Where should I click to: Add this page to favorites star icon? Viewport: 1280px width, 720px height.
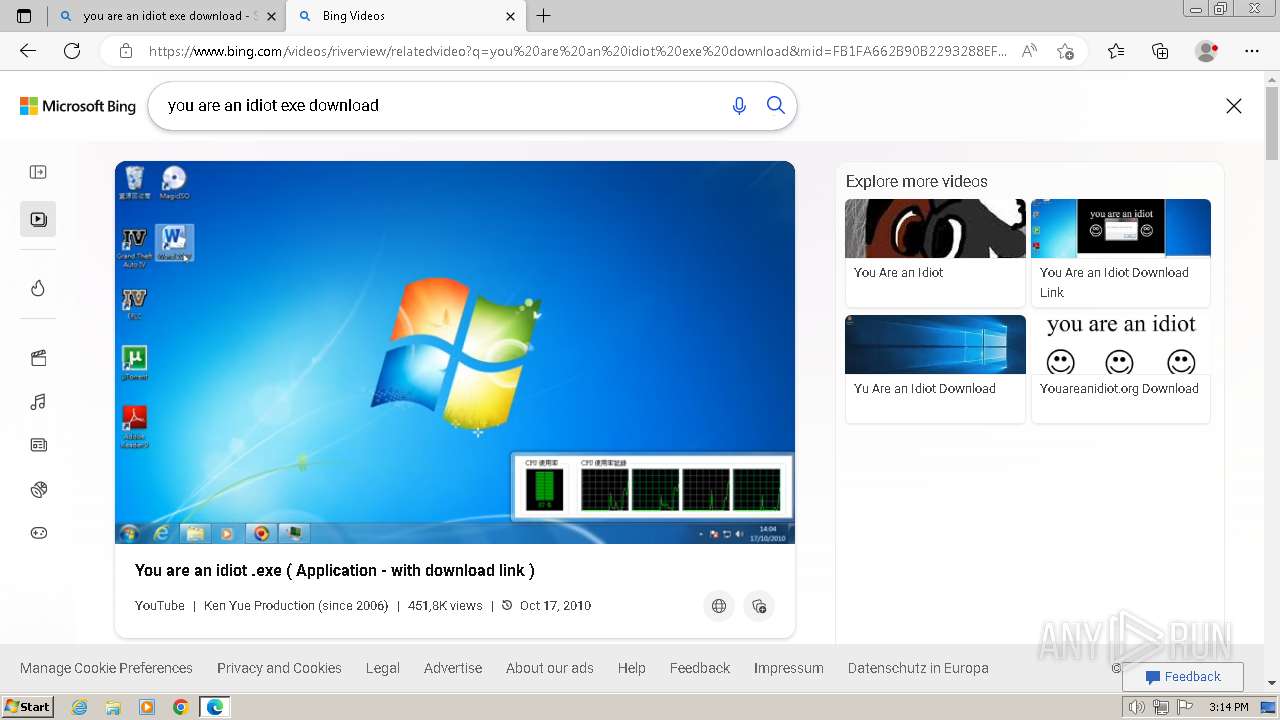pyautogui.click(x=1065, y=51)
